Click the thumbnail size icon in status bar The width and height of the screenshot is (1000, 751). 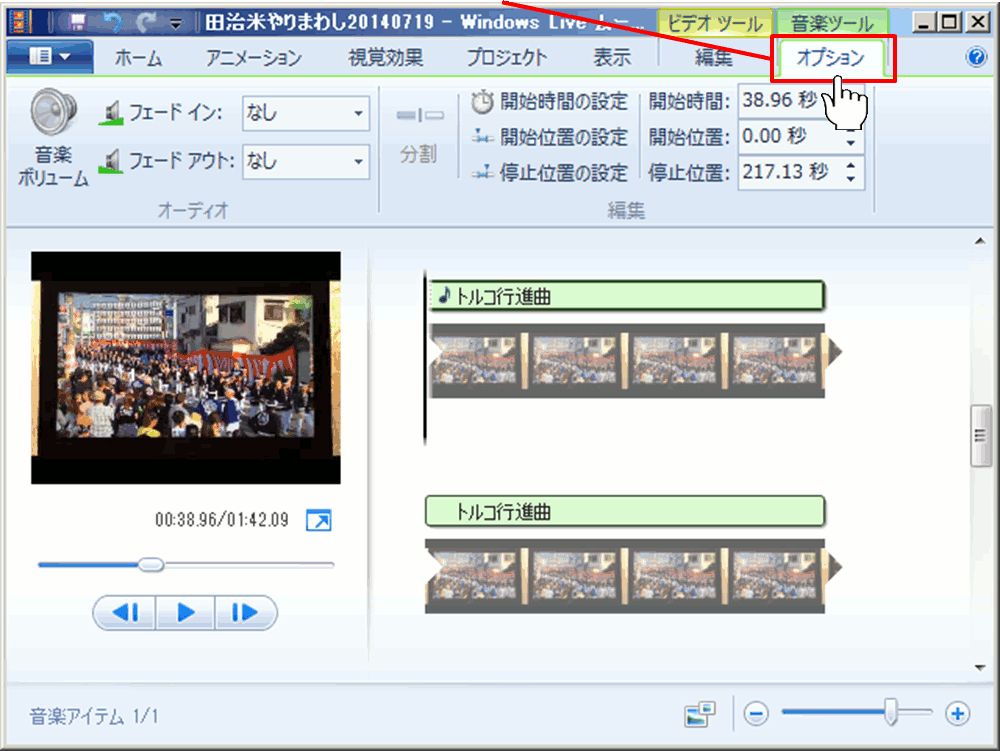tap(700, 714)
